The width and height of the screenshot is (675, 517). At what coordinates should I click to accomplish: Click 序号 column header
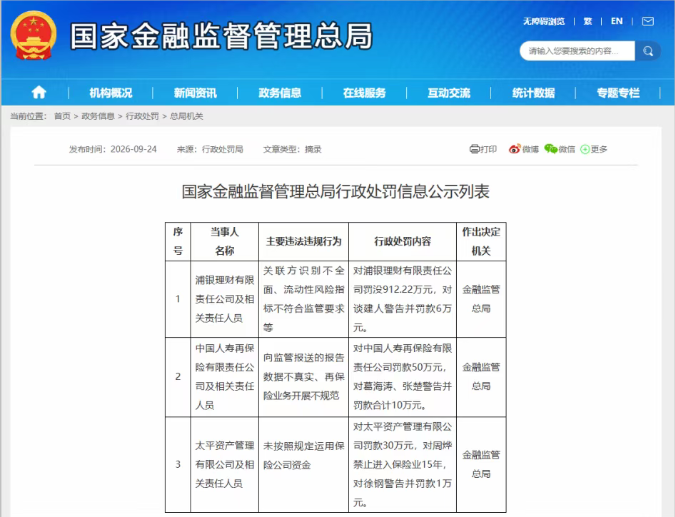pyautogui.click(x=178, y=241)
